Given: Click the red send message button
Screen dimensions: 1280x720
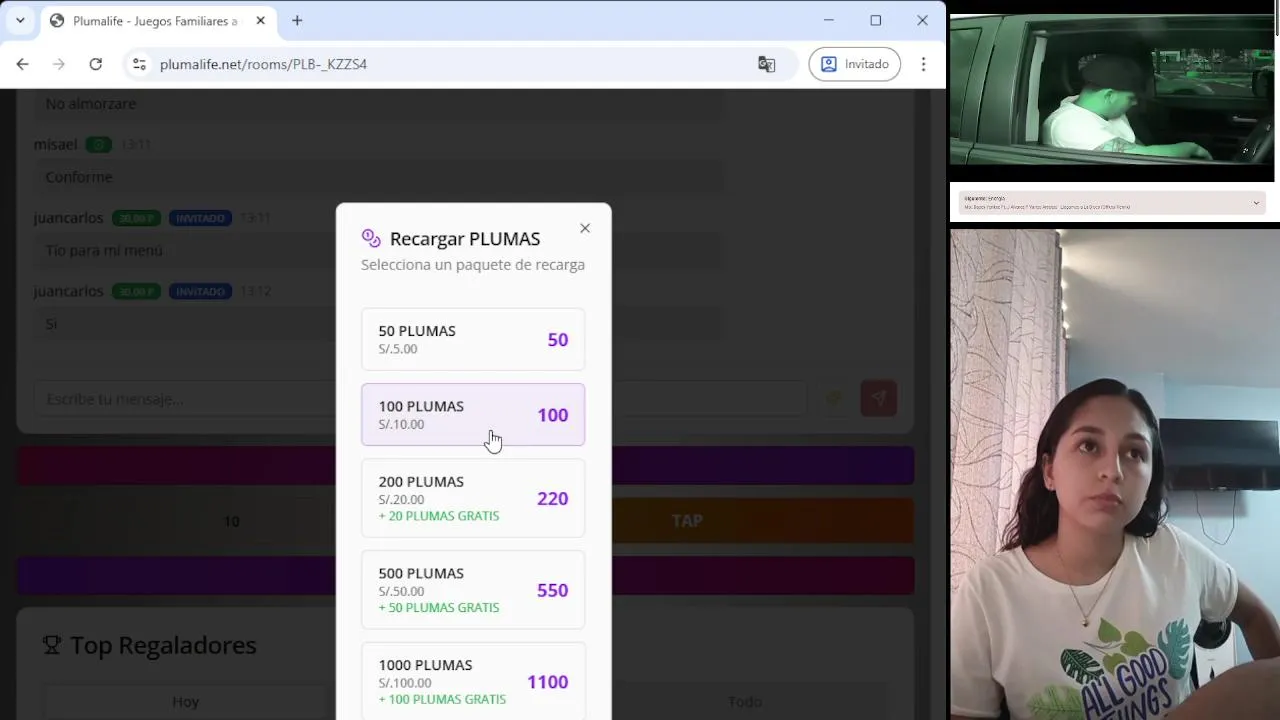Looking at the screenshot, I should [x=878, y=399].
